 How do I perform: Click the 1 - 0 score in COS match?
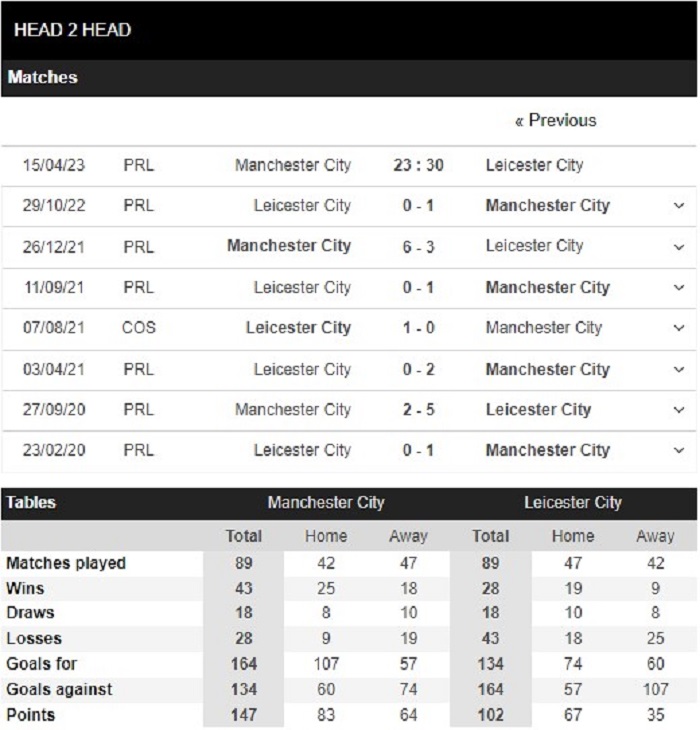click(x=418, y=328)
